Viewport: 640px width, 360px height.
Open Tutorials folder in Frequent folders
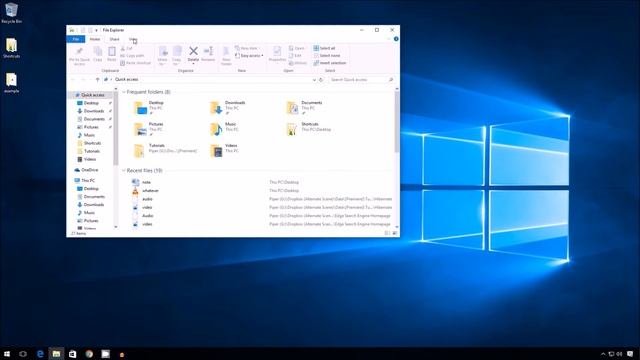point(165,150)
